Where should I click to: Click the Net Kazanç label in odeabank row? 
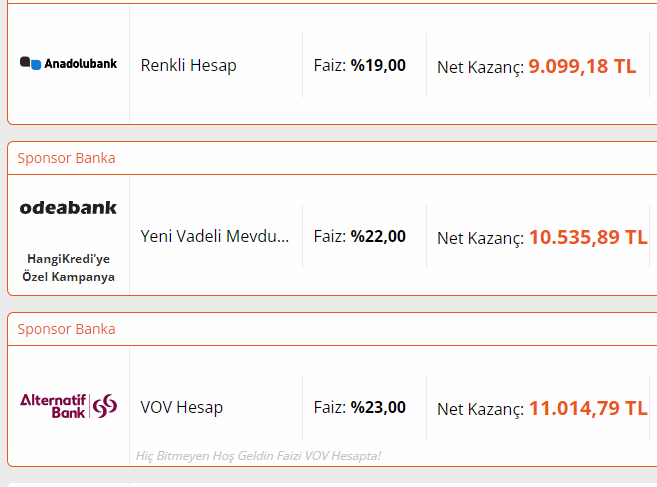point(481,238)
